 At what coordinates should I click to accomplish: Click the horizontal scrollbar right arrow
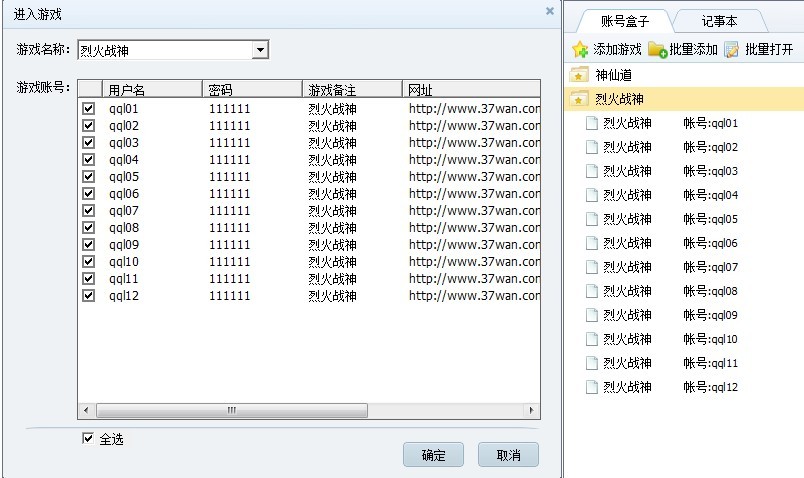[x=532, y=411]
